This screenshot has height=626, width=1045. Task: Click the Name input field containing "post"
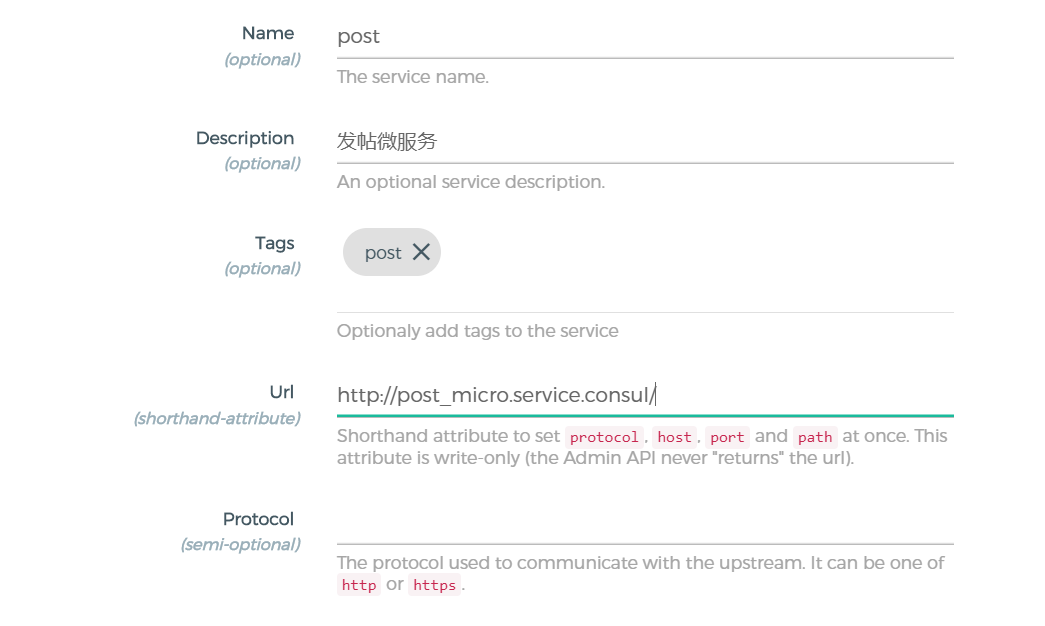pyautogui.click(x=645, y=37)
